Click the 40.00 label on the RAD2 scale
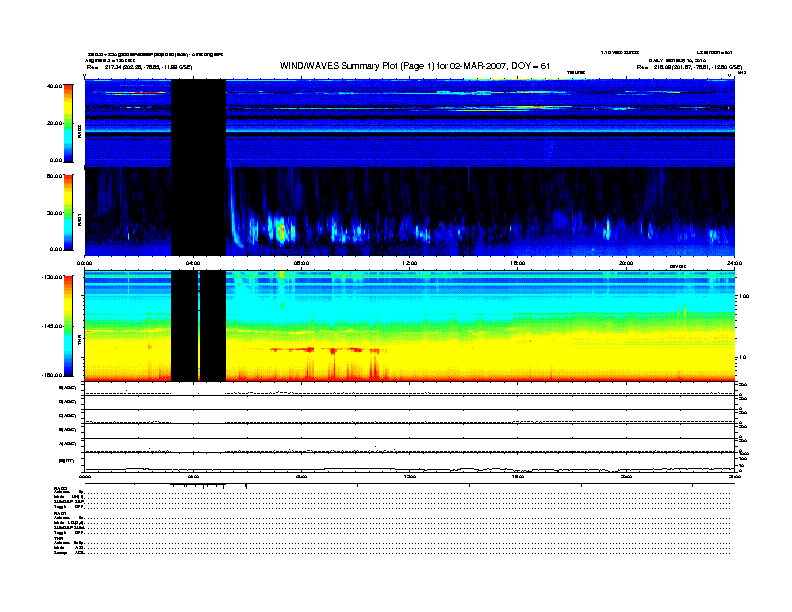This screenshot has height=612, width=792. (54, 86)
